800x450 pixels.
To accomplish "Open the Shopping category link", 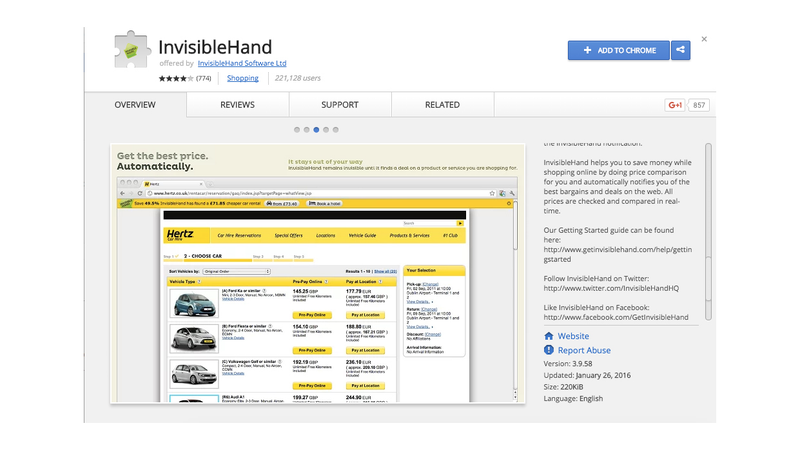I will pos(242,78).
